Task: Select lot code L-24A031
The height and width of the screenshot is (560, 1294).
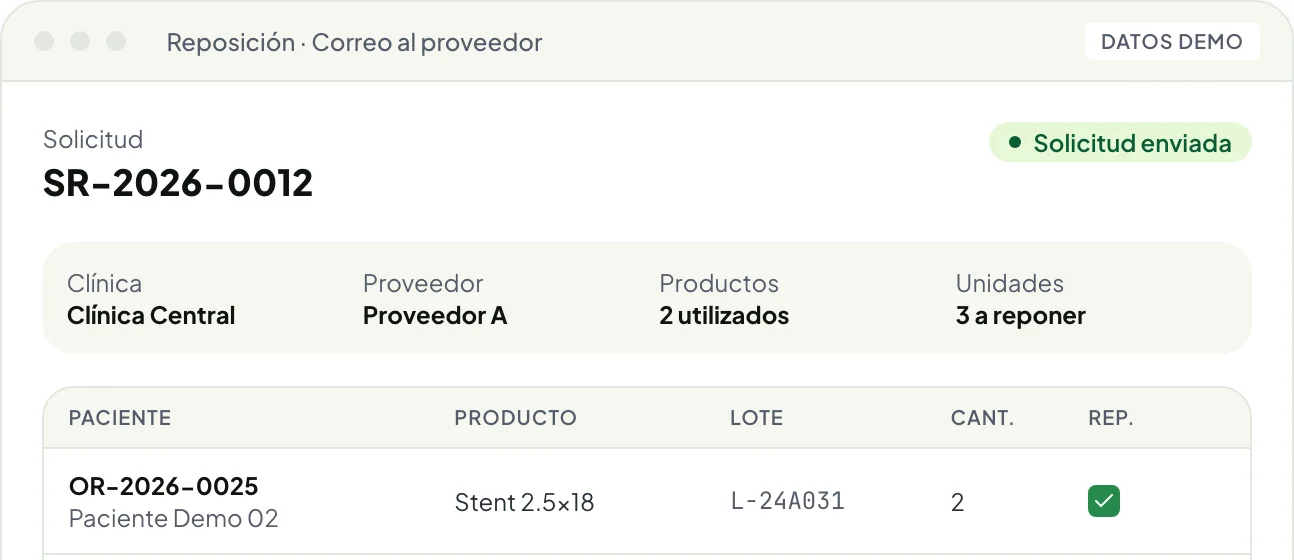Action: click(788, 501)
